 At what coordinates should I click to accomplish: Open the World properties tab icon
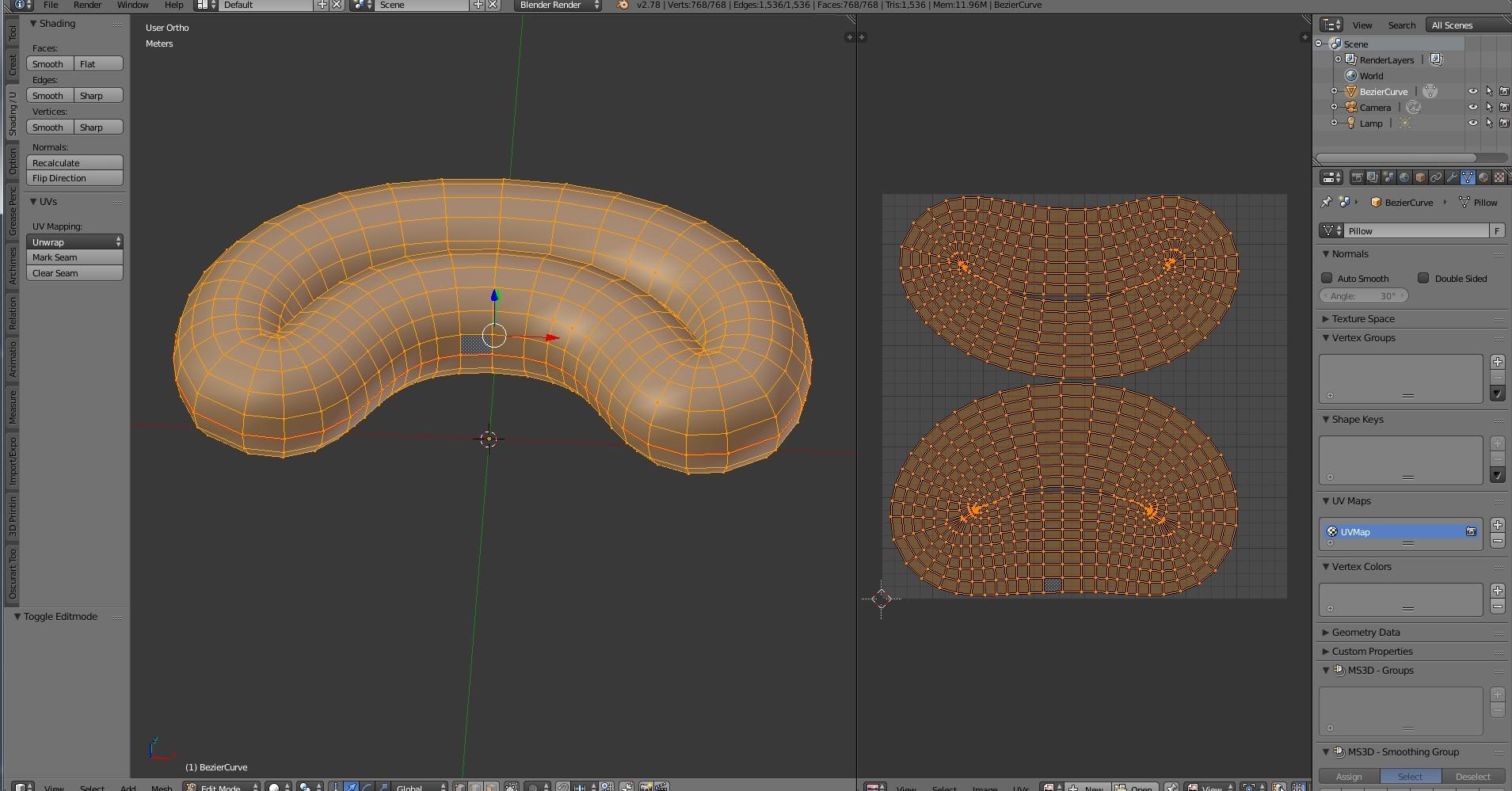pos(1404,177)
